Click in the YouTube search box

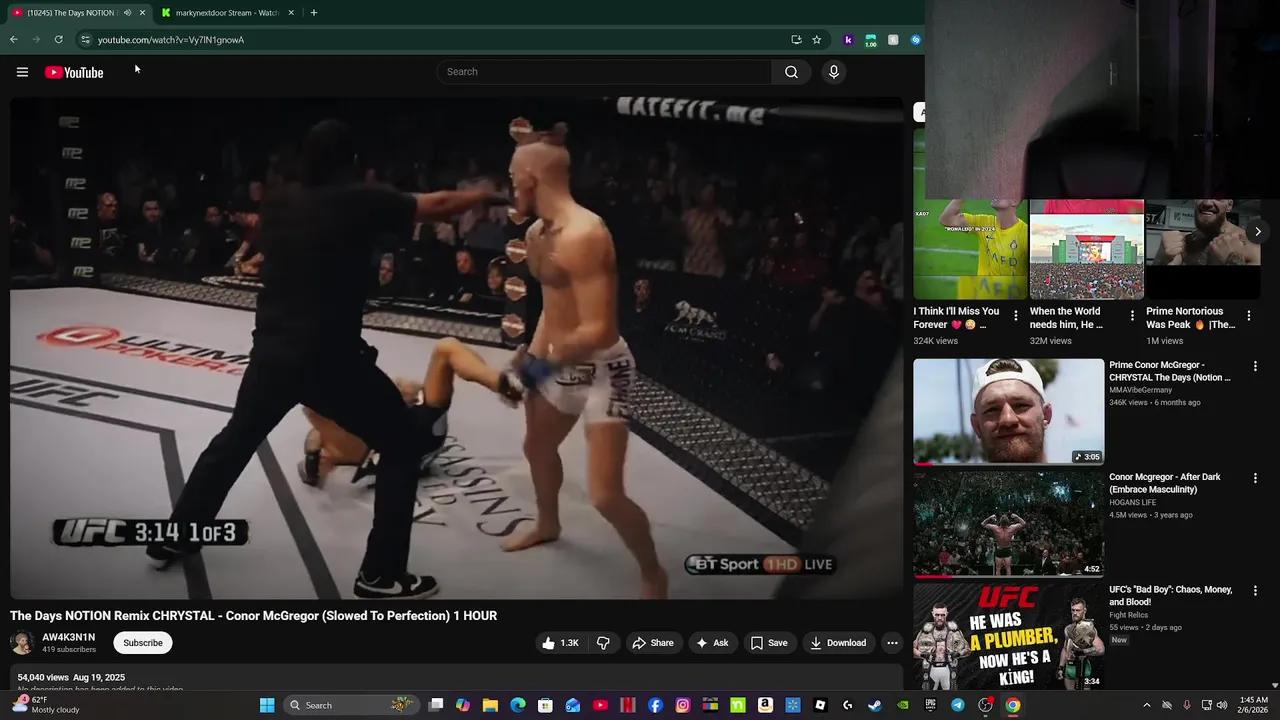604,72
